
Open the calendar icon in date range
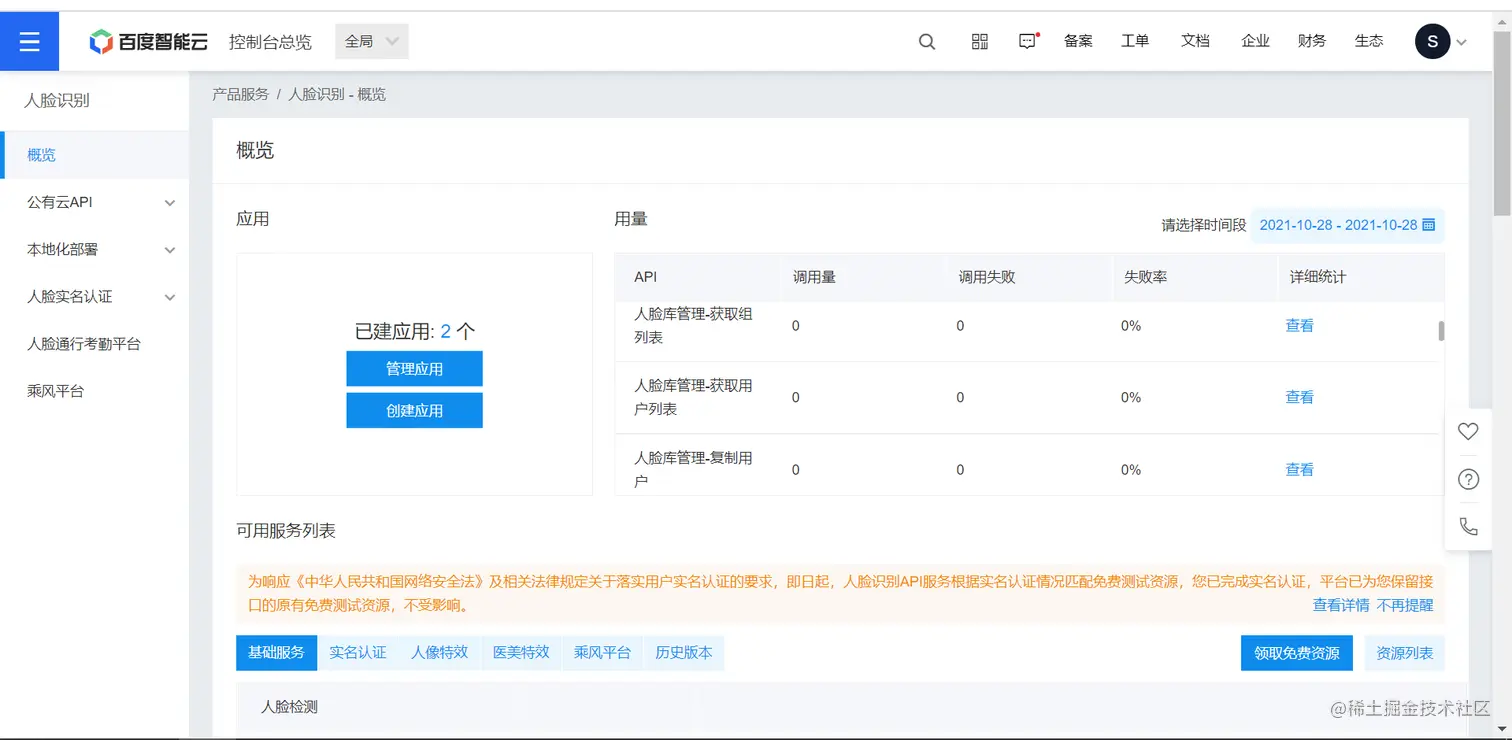[1429, 225]
